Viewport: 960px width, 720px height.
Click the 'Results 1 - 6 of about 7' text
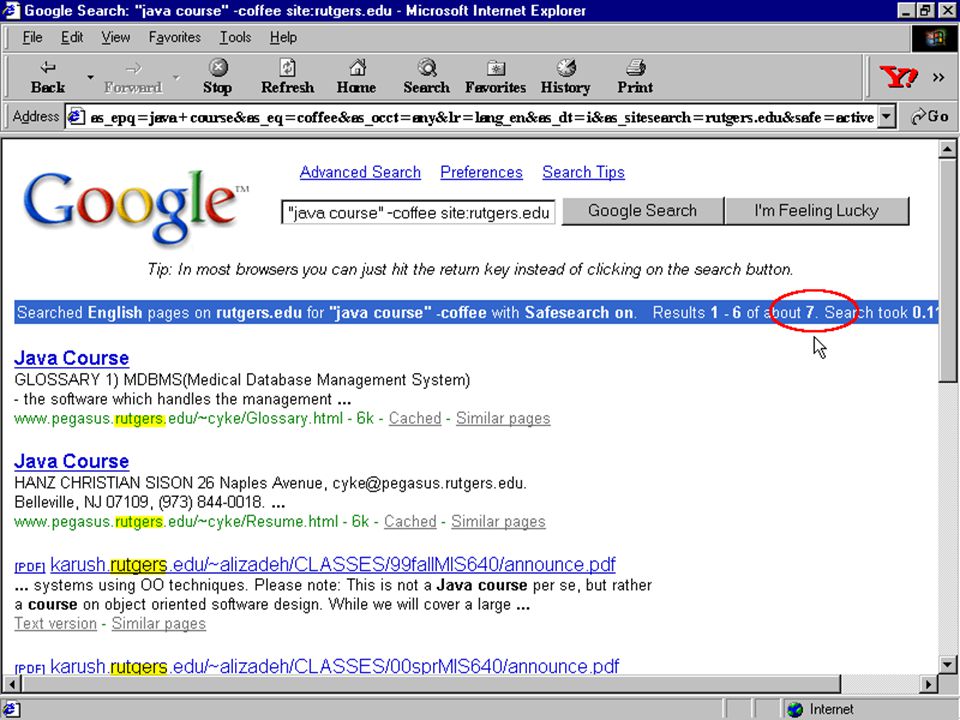click(733, 312)
